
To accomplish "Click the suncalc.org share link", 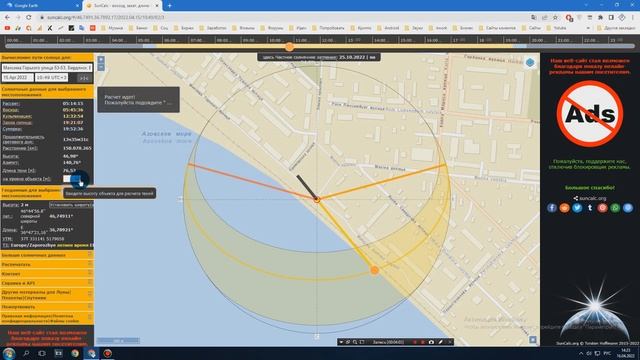I will pos(590,198).
